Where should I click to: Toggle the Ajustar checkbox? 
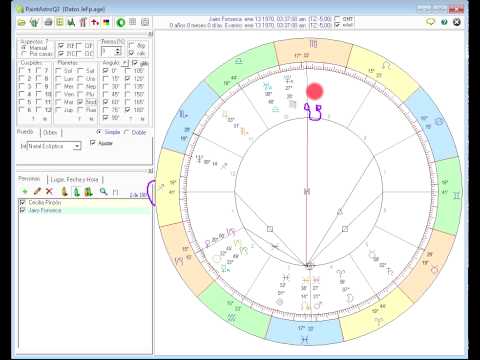(x=93, y=143)
